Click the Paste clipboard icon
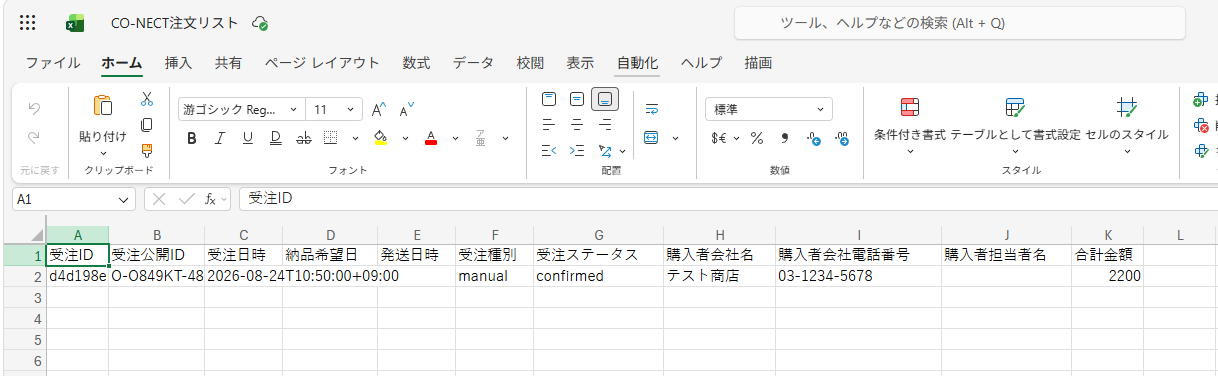 click(x=102, y=106)
